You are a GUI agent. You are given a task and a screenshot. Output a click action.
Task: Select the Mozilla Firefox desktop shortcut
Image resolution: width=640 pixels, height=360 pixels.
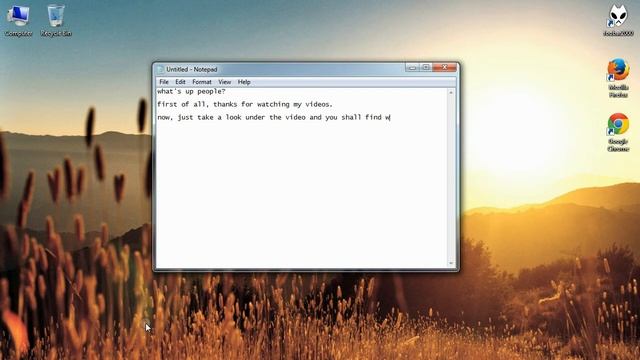[x=618, y=78]
